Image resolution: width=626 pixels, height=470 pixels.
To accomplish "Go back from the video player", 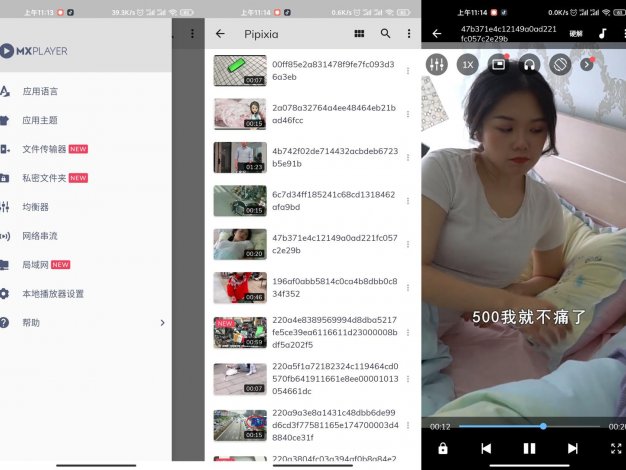I will click(x=437, y=34).
